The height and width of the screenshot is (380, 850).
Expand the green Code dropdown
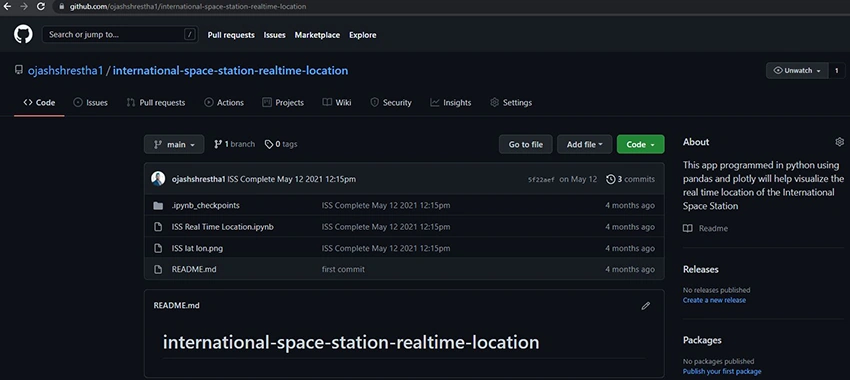(x=640, y=144)
